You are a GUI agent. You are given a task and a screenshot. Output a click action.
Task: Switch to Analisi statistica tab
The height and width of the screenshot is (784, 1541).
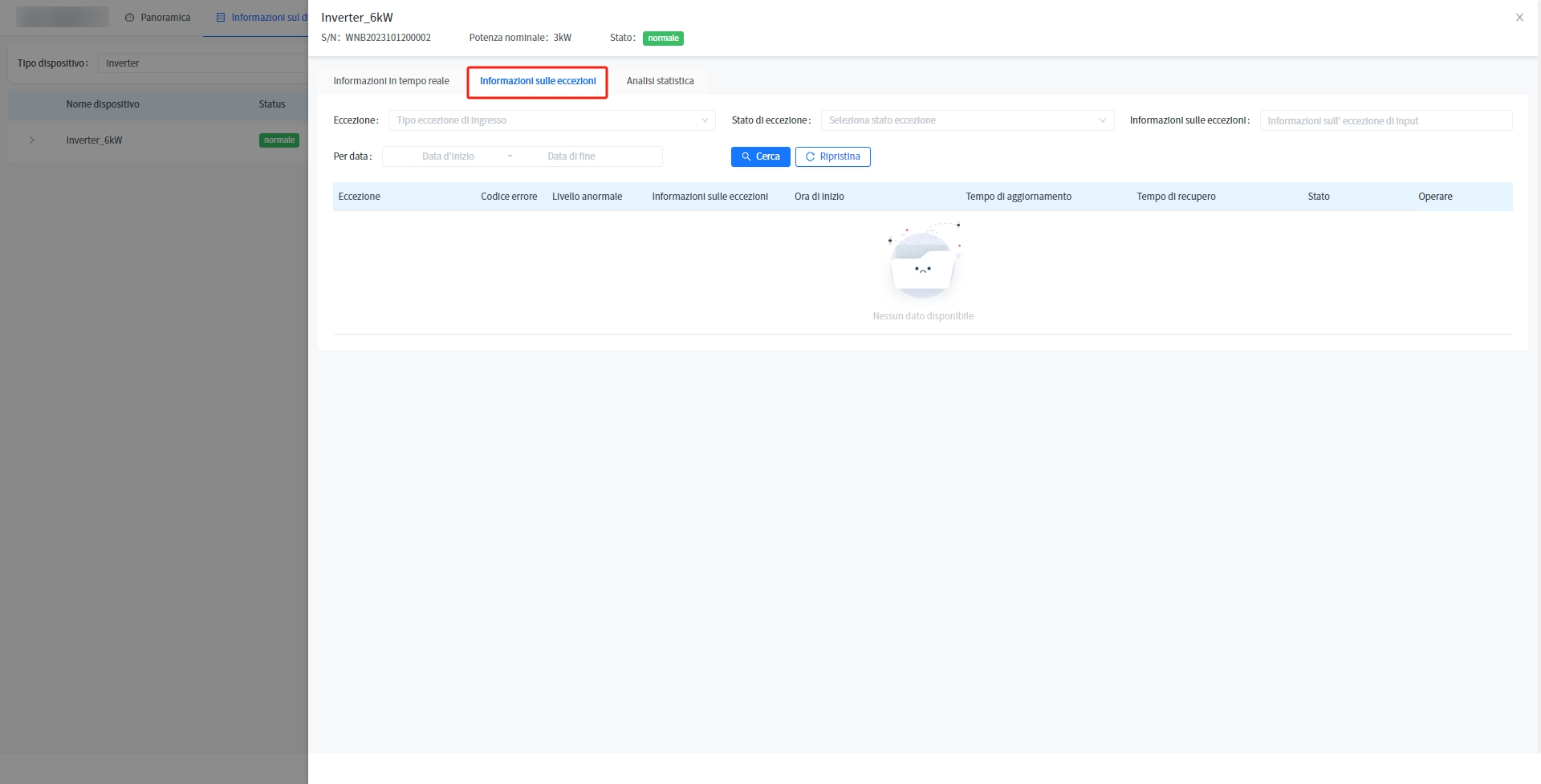[660, 81]
